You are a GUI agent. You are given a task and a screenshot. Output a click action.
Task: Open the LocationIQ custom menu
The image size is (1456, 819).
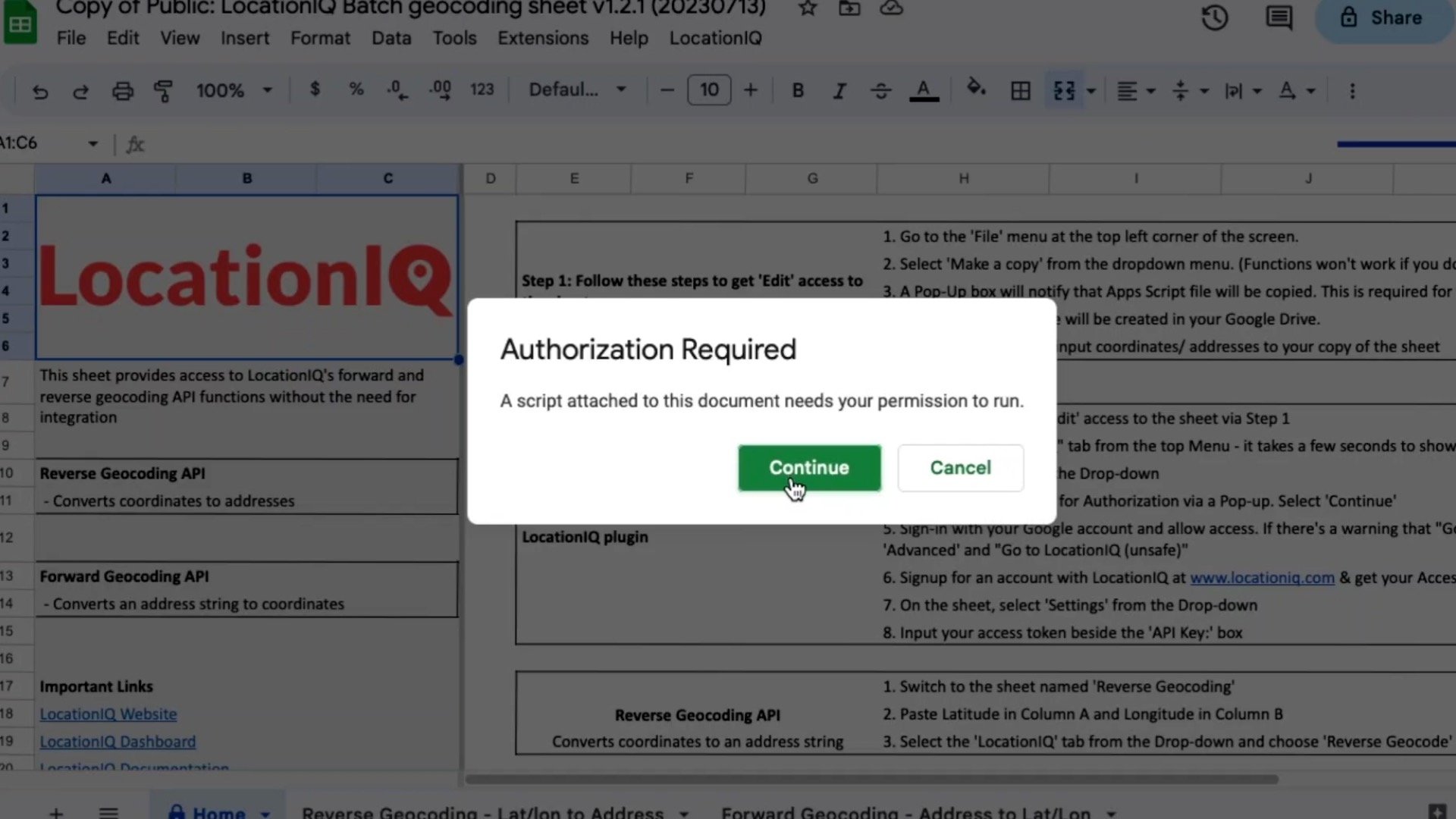(x=715, y=38)
